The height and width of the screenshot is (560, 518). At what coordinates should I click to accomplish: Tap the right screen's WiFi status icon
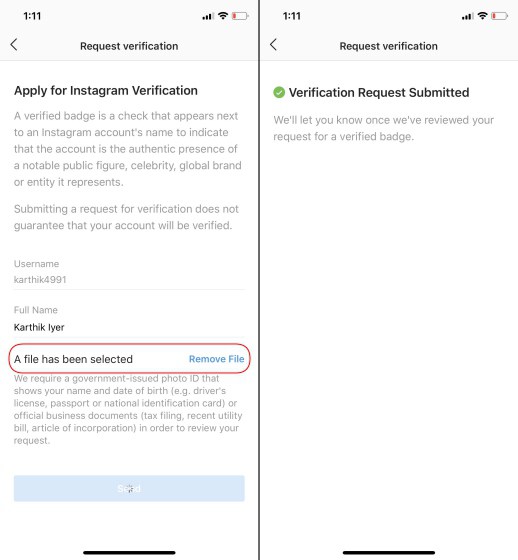coord(482,16)
